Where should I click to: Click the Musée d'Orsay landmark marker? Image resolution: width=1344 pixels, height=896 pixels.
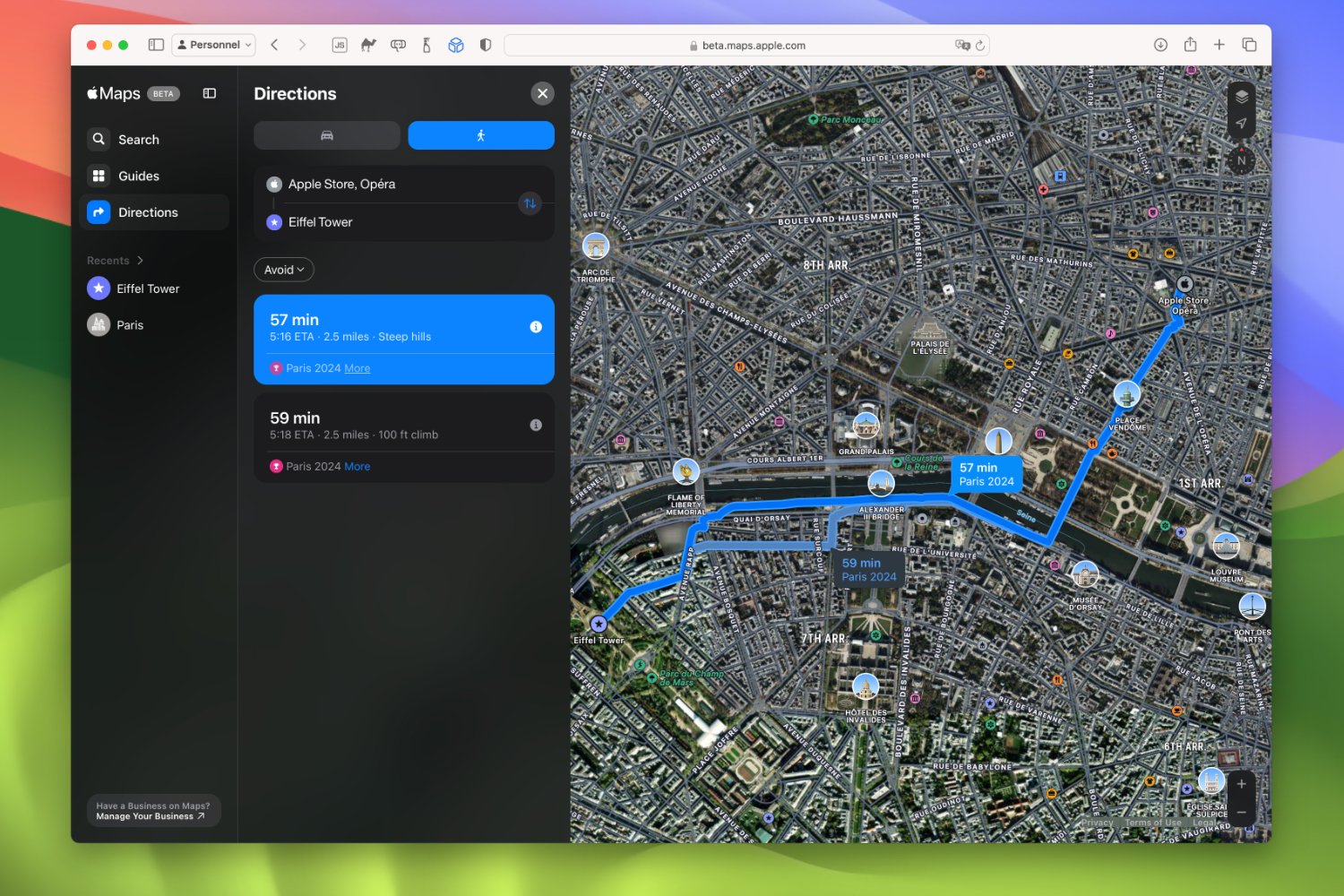coord(1085,574)
